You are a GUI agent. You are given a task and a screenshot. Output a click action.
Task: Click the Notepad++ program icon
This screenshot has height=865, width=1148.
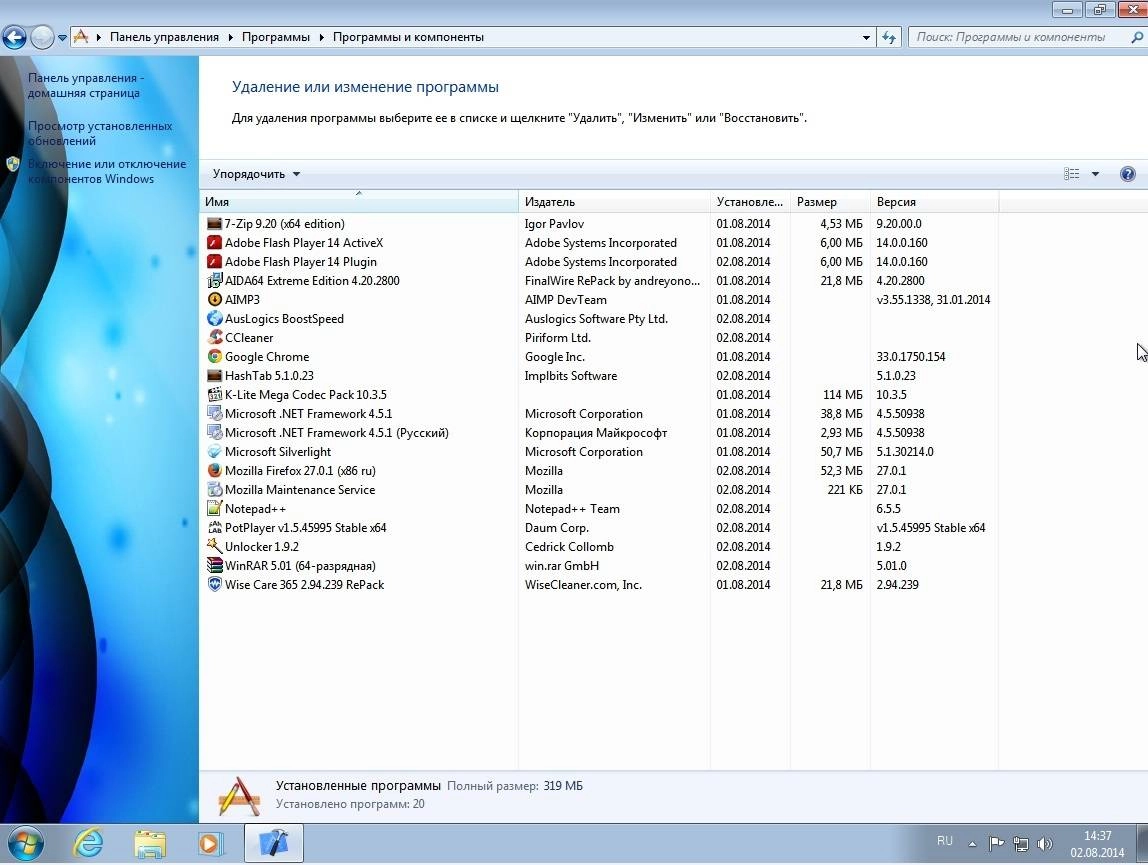click(215, 509)
